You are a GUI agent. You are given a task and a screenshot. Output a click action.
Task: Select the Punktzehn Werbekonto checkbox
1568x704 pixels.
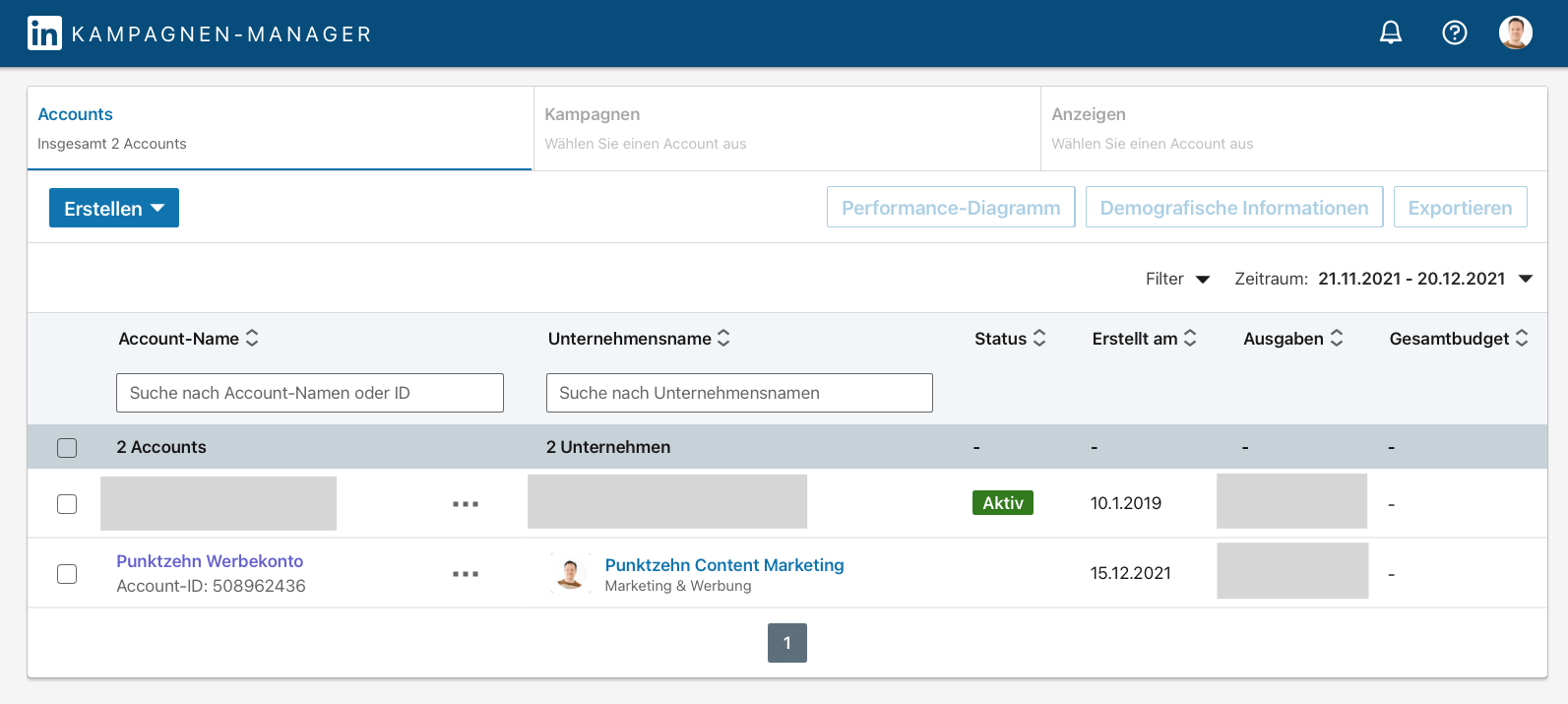(x=67, y=574)
